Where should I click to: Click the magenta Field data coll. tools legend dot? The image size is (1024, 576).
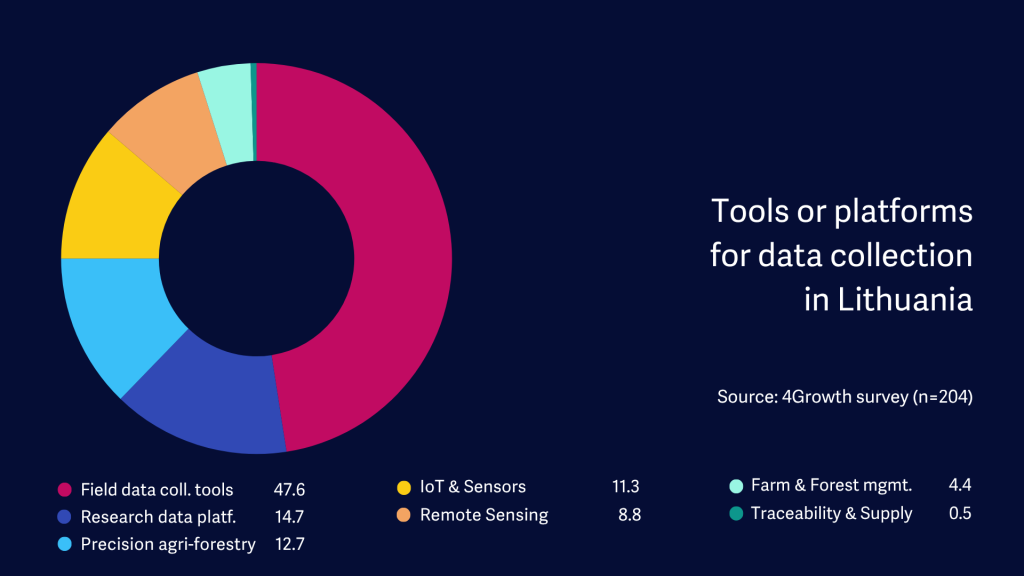(65, 490)
